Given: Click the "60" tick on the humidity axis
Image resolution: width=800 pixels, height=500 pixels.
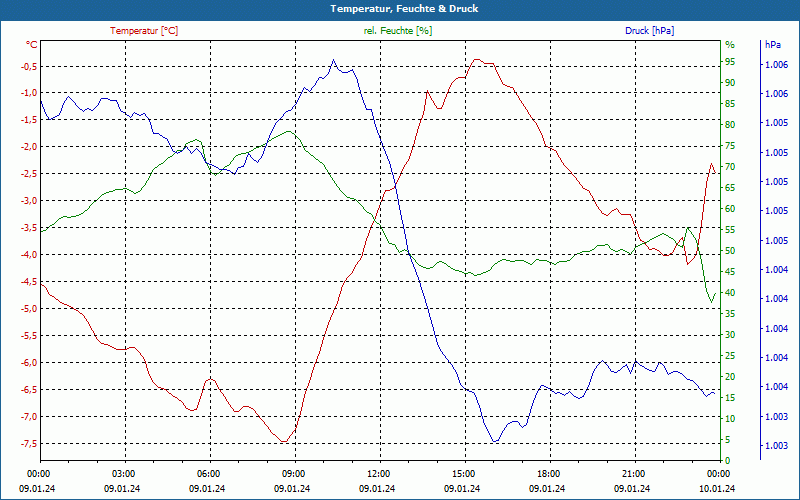Looking at the screenshot, I should tap(730, 209).
